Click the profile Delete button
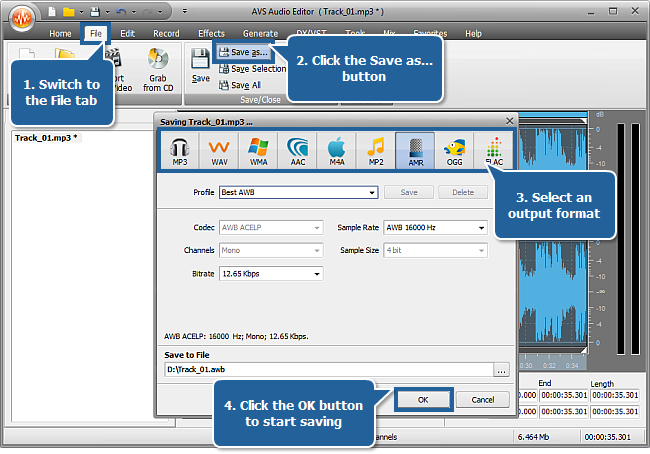Image resolution: width=650 pixels, height=454 pixels. pos(463,192)
